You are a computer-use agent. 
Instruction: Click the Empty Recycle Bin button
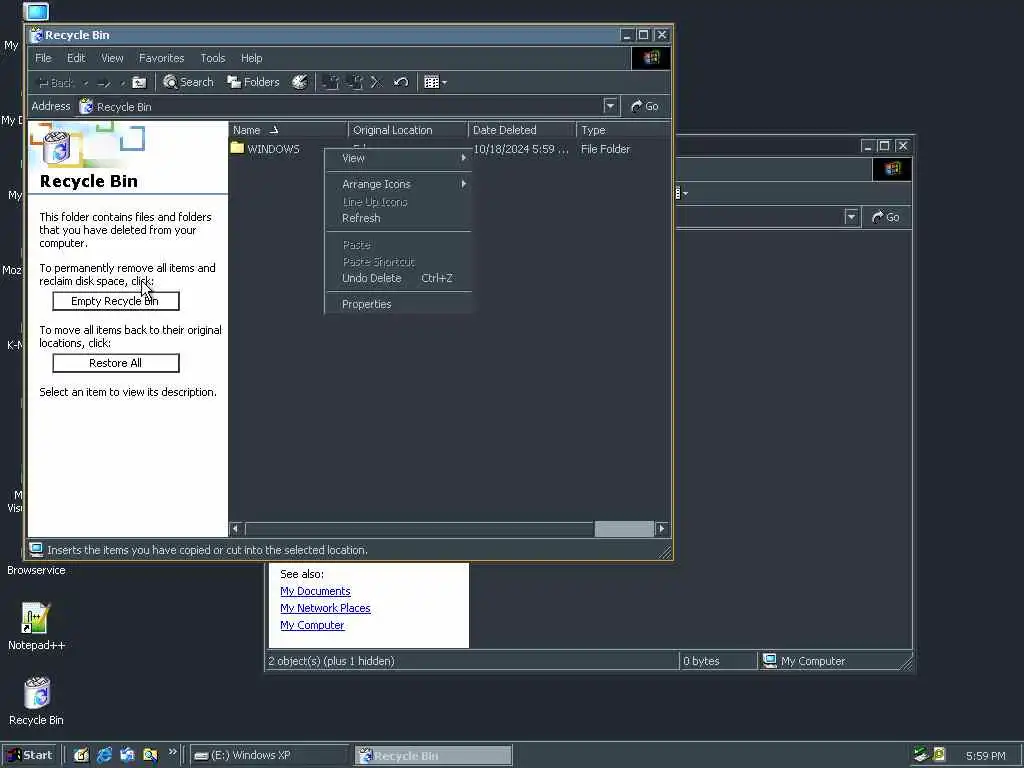click(x=116, y=301)
